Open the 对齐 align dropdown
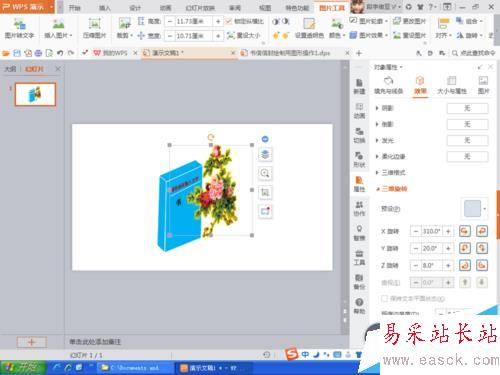Screen dimensions: 500x375 click(x=443, y=35)
